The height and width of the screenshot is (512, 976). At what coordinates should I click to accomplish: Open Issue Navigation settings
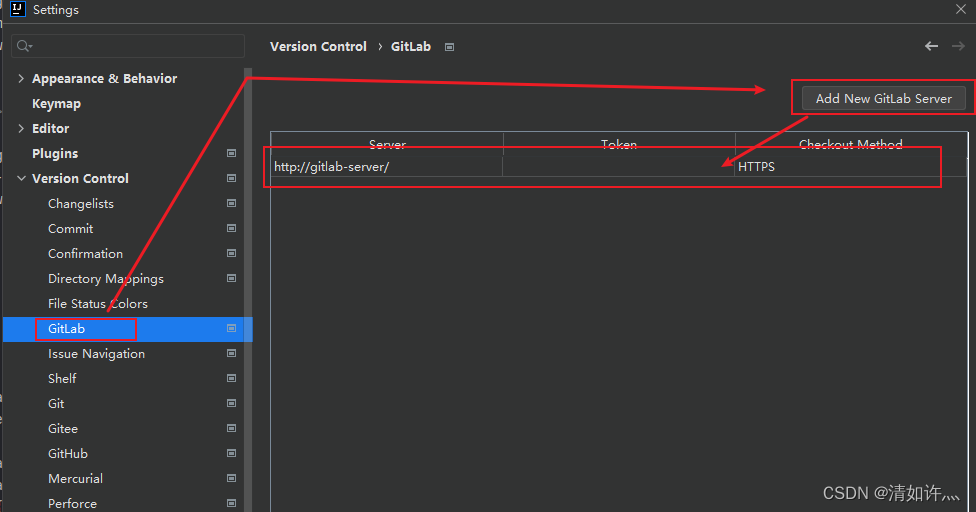click(96, 353)
